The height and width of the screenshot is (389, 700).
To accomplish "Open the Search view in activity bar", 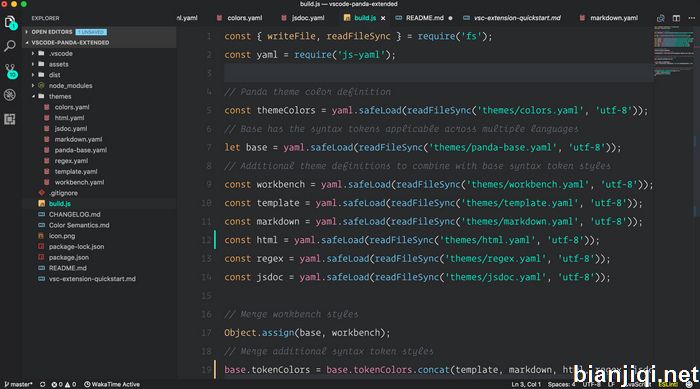I will (10, 46).
